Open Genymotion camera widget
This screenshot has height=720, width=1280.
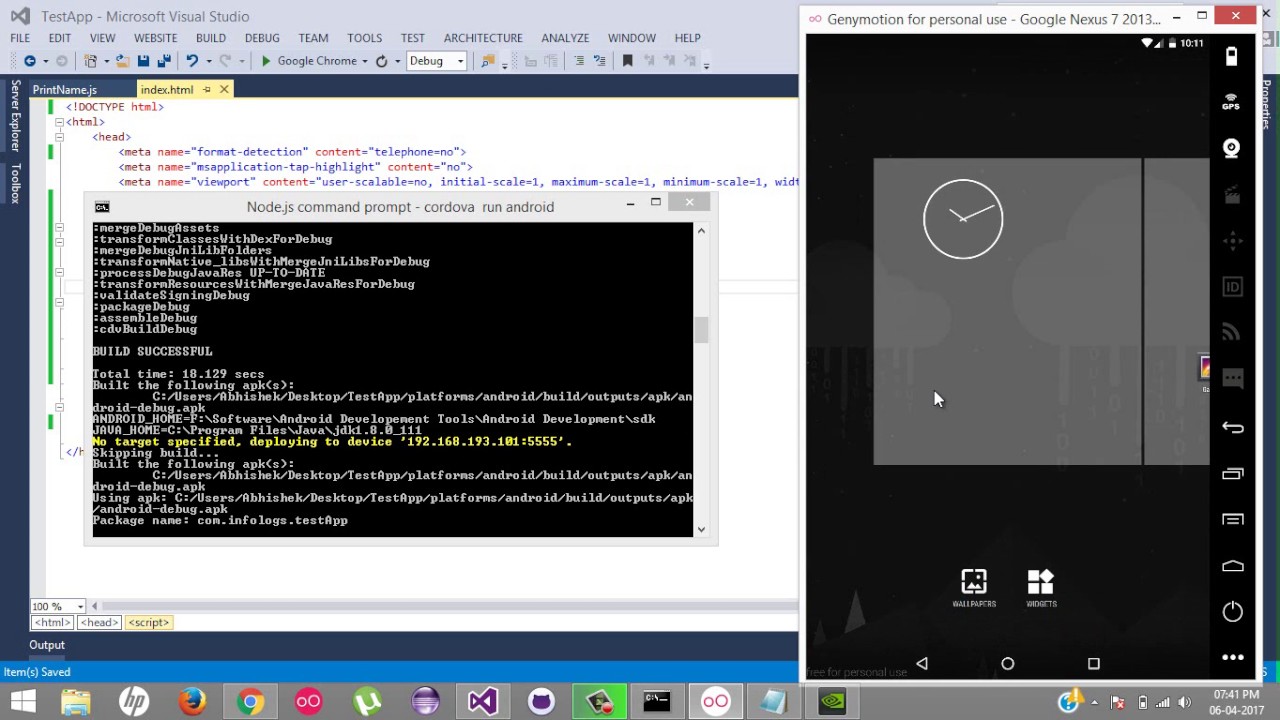tap(1232, 149)
